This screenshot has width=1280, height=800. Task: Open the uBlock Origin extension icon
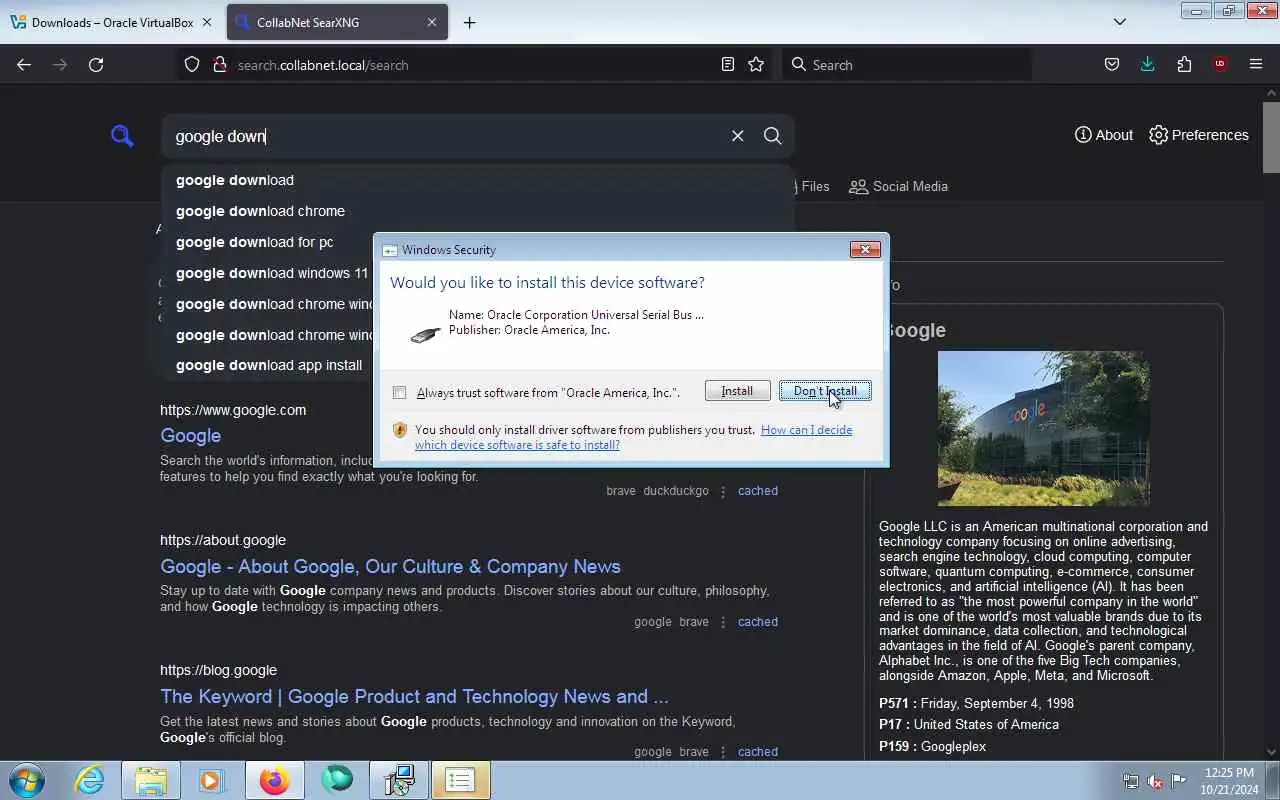1219,64
